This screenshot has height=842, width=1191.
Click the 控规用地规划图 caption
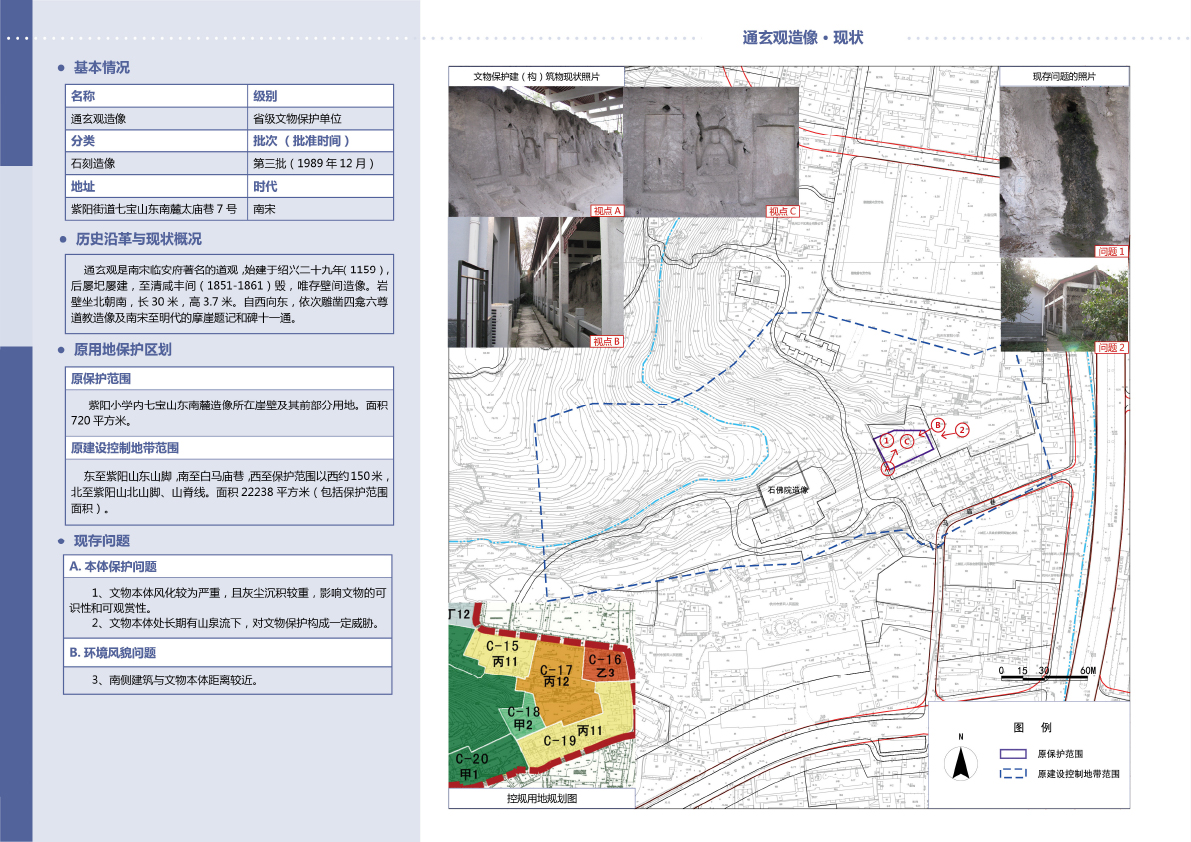tap(542, 799)
